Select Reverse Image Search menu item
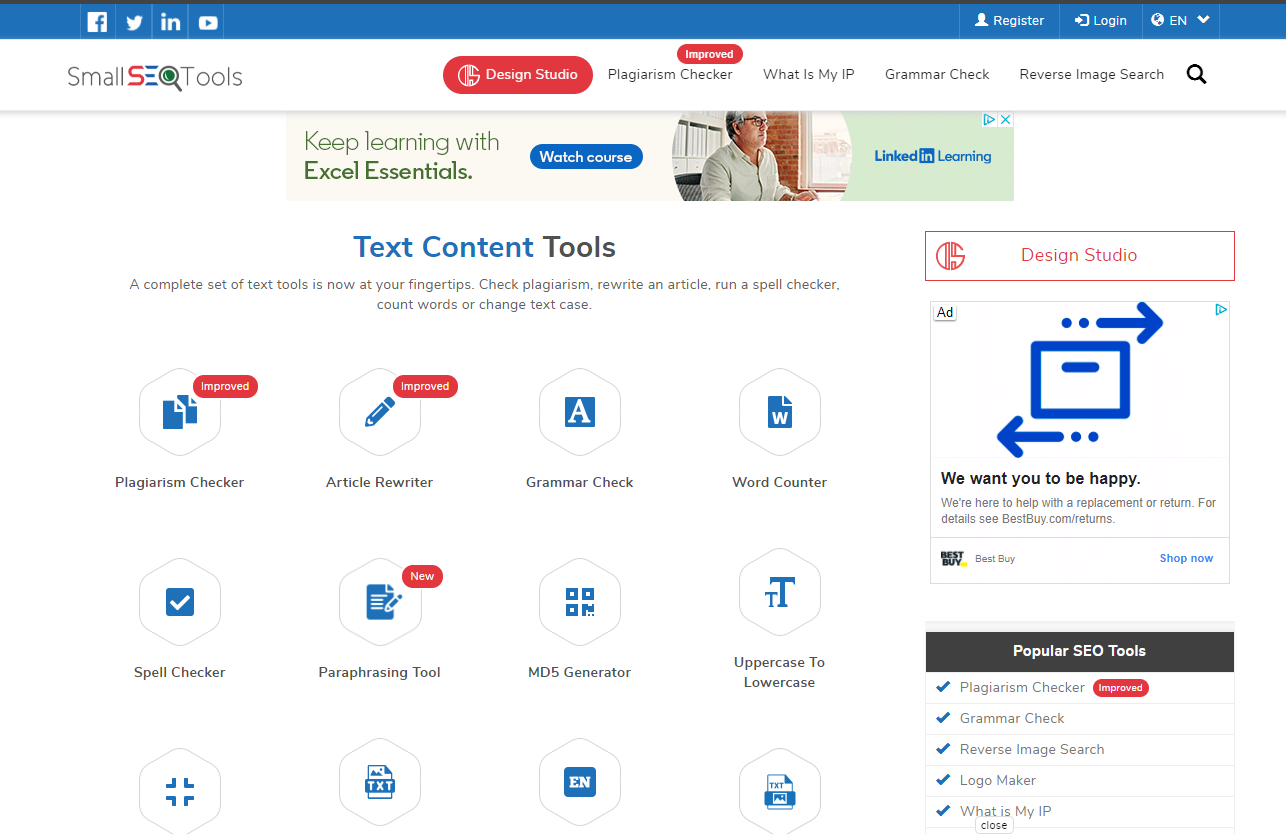 click(1092, 74)
